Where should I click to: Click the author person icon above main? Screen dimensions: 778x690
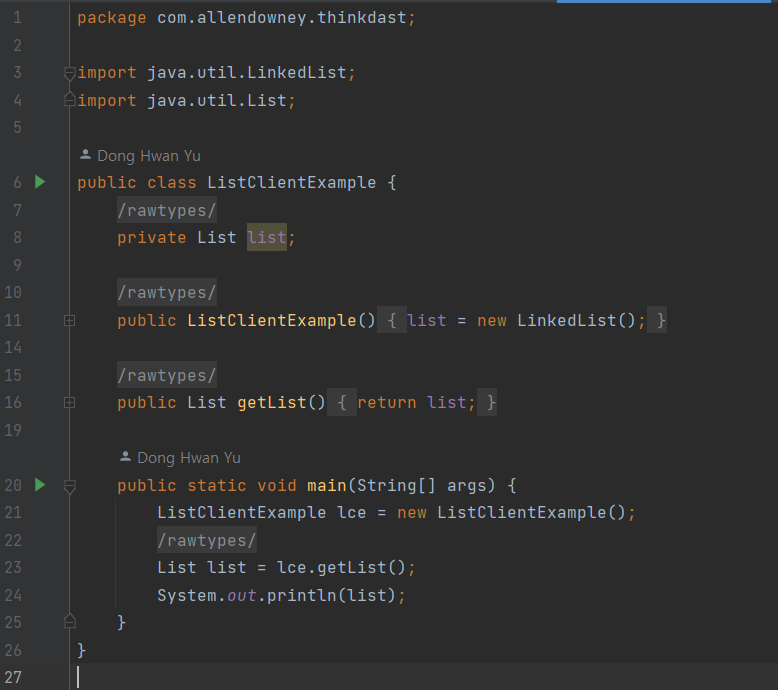125,456
